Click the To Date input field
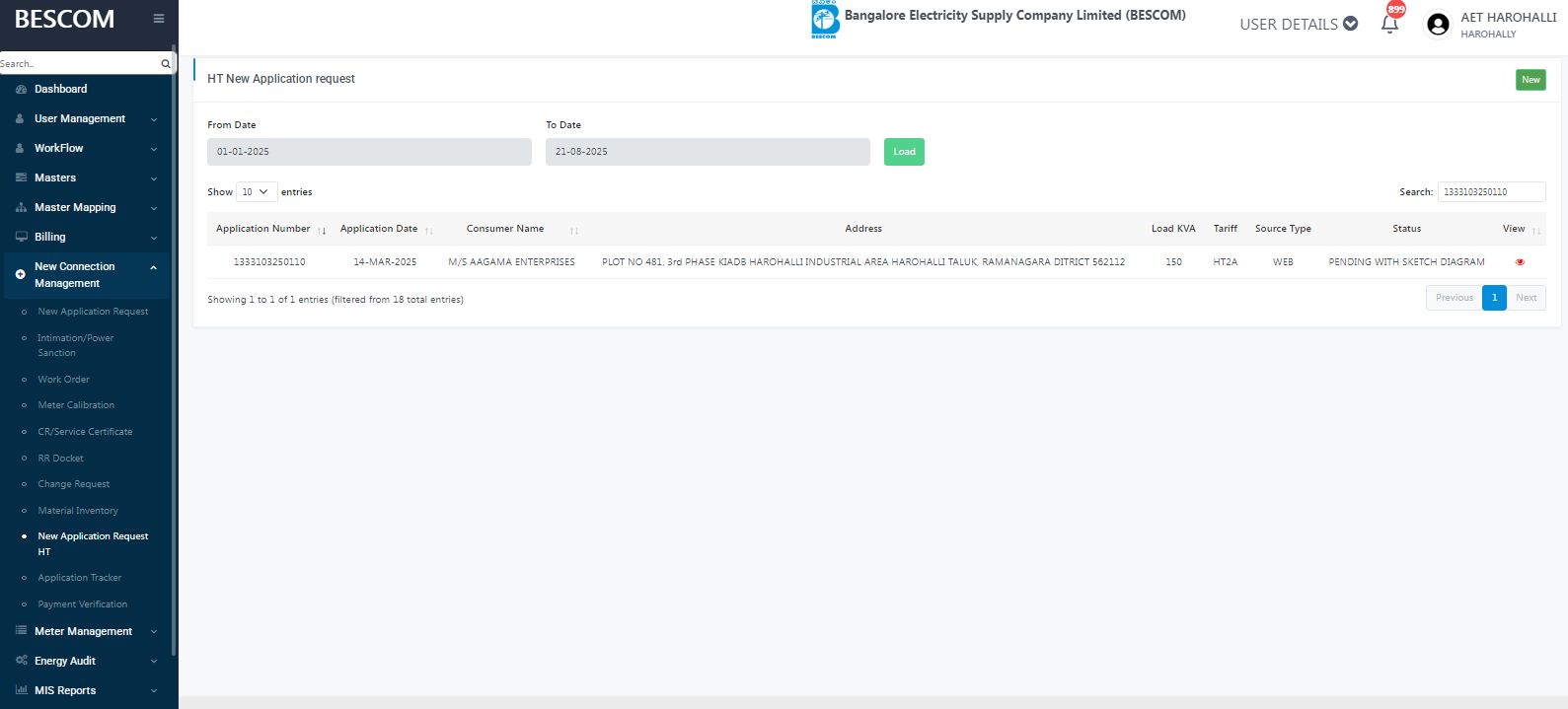The width and height of the screenshot is (1568, 709). (708, 152)
